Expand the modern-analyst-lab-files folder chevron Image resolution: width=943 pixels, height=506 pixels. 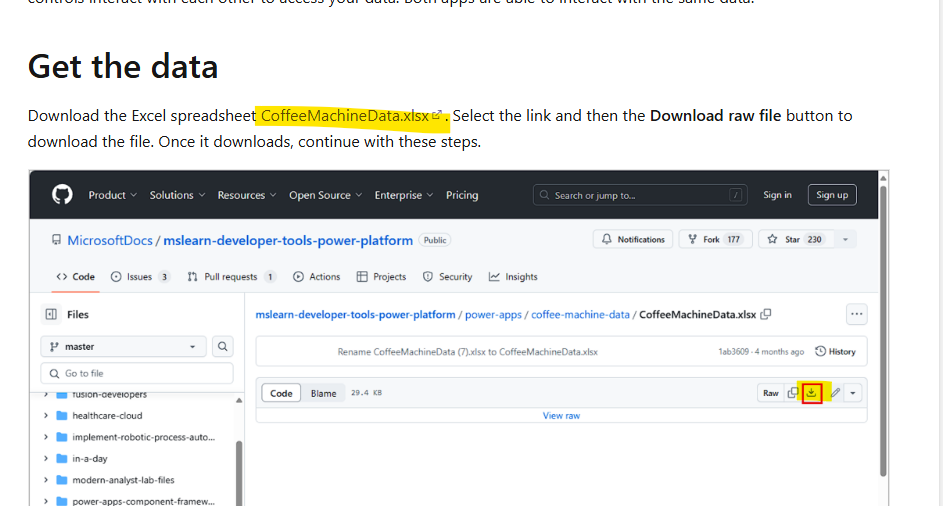tap(46, 480)
